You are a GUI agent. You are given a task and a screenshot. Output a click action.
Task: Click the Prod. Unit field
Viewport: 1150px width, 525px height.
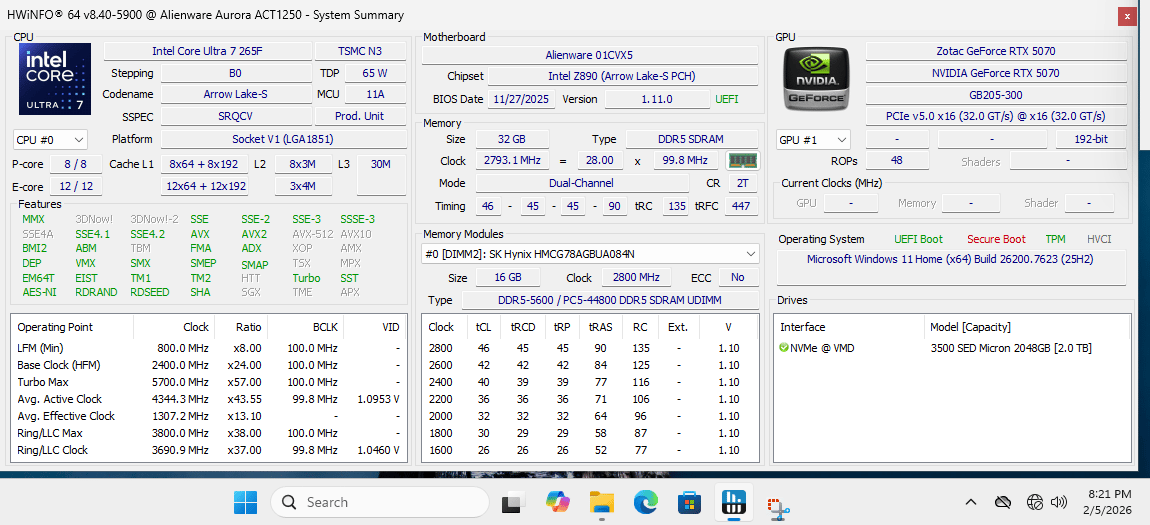361,116
